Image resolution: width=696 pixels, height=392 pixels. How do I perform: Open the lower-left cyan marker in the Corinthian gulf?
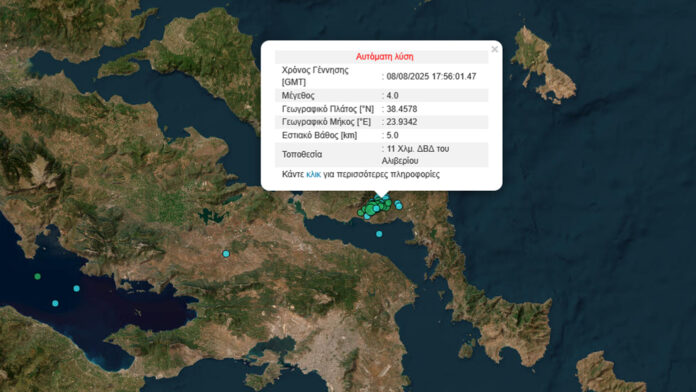tap(55, 304)
